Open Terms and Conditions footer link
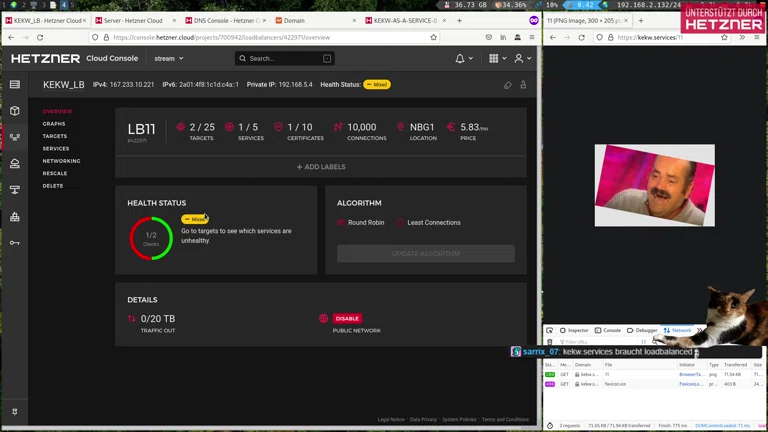 pyautogui.click(x=505, y=419)
